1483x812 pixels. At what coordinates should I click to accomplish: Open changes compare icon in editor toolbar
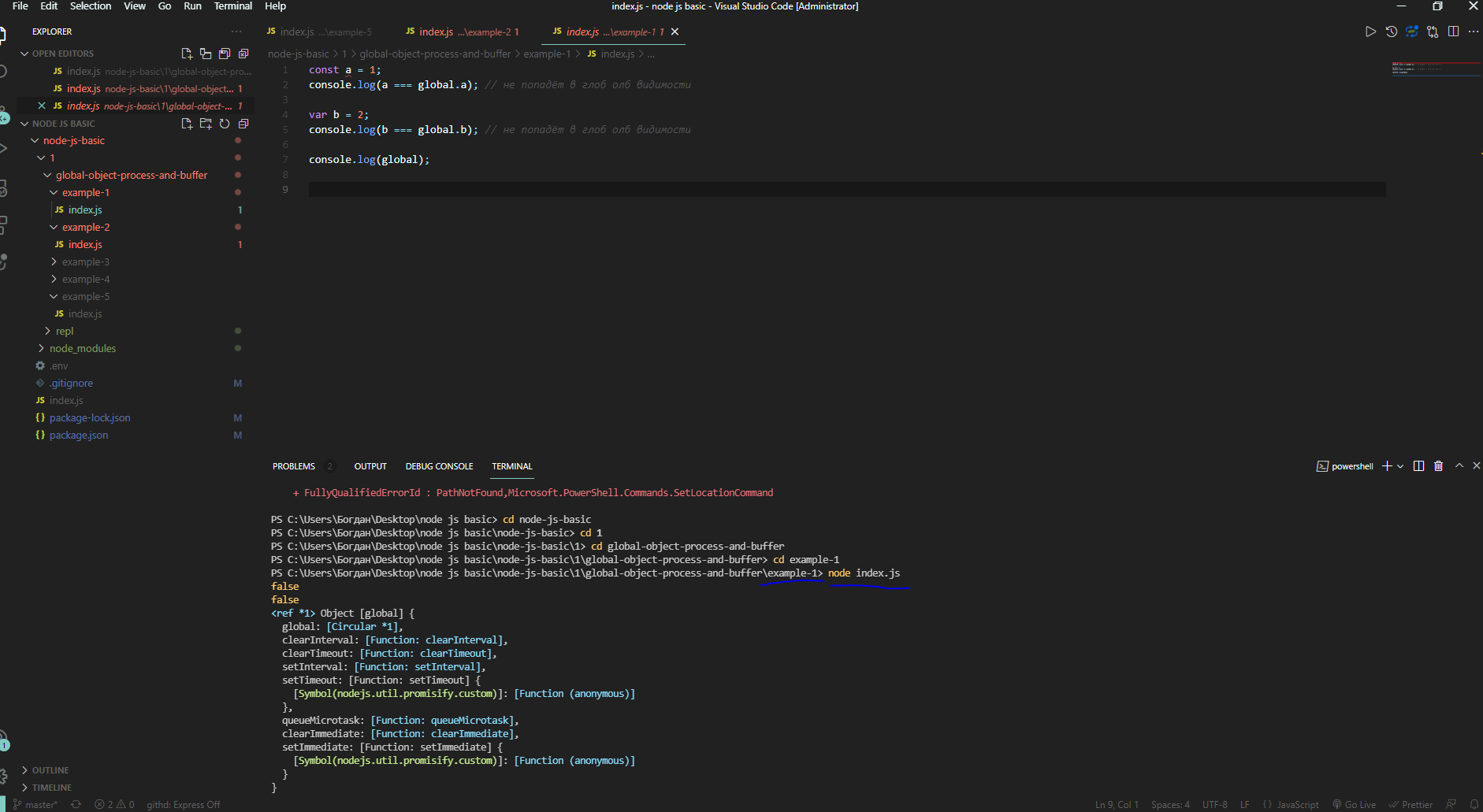[1433, 32]
